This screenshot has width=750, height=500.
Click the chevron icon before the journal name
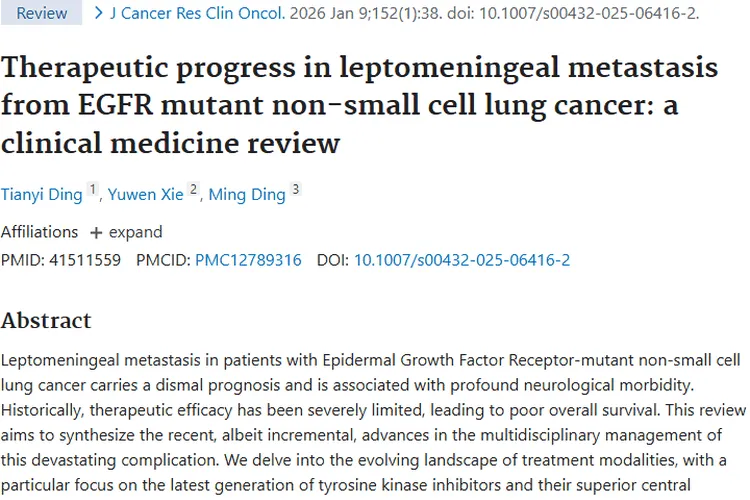98,13
